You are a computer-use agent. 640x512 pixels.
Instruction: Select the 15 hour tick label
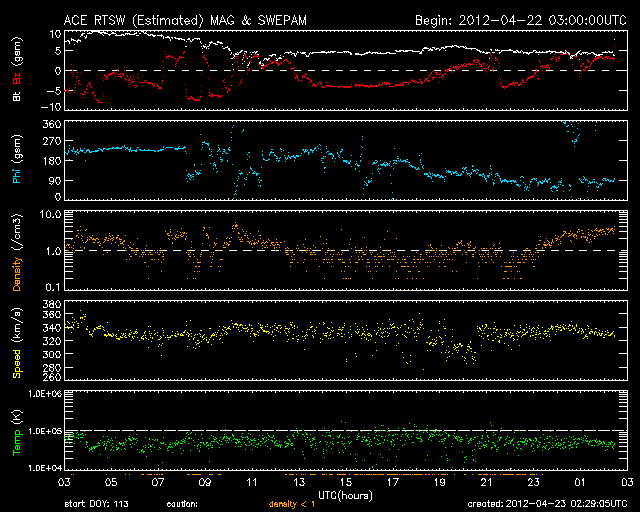pos(346,482)
